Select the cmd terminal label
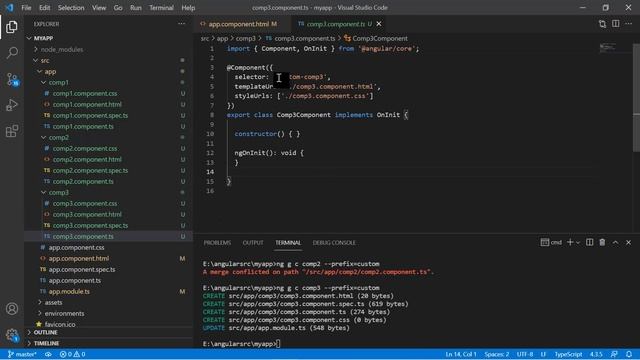Screen dimensions: 640x360 click(551, 242)
